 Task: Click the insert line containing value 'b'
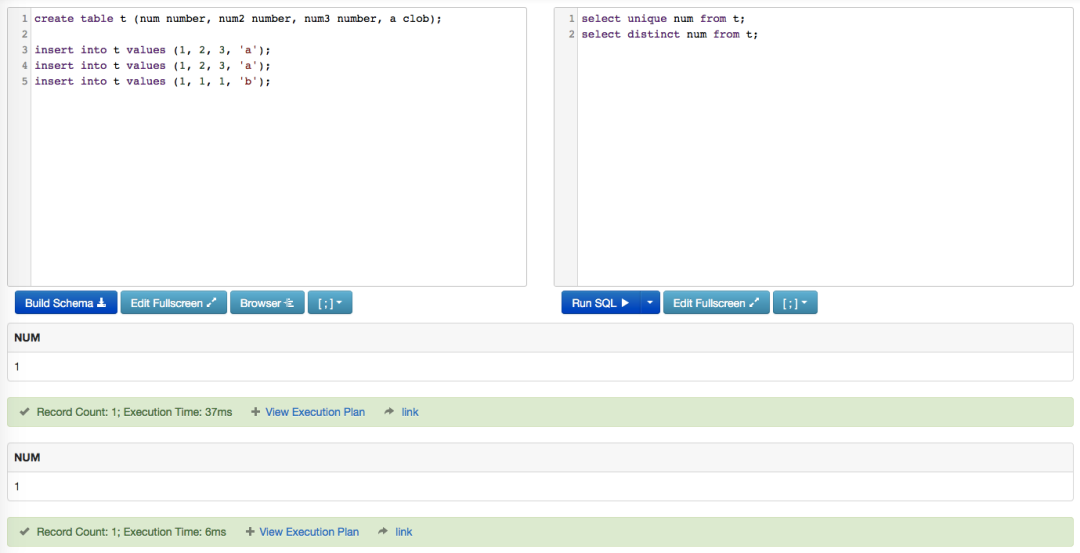[152, 82]
